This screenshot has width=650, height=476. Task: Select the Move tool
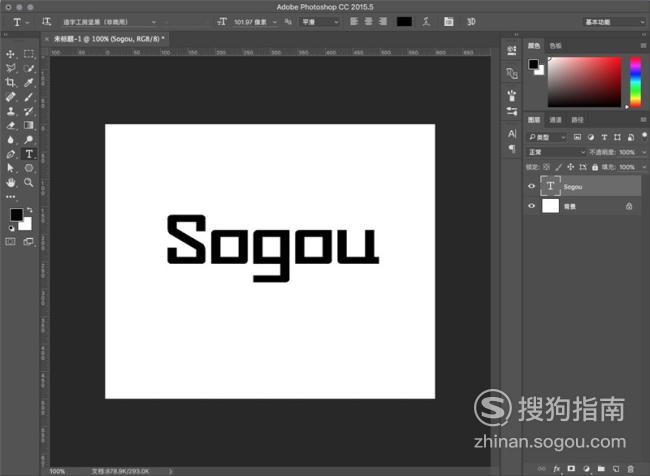(10, 54)
